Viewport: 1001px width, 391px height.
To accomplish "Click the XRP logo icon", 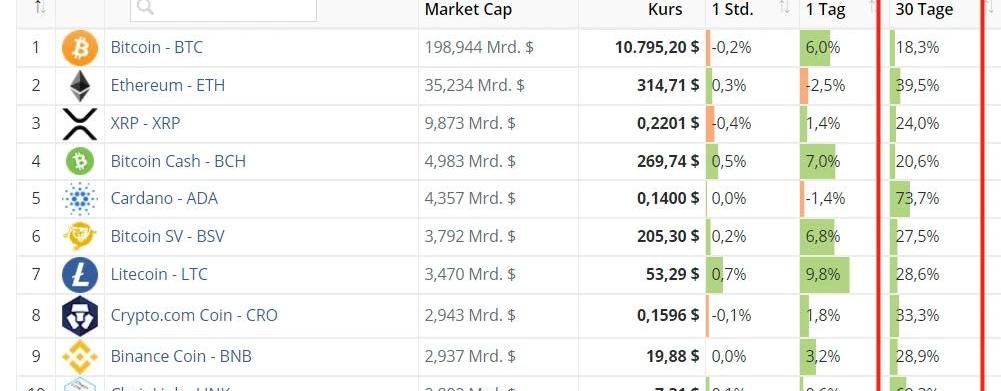I will [x=80, y=123].
